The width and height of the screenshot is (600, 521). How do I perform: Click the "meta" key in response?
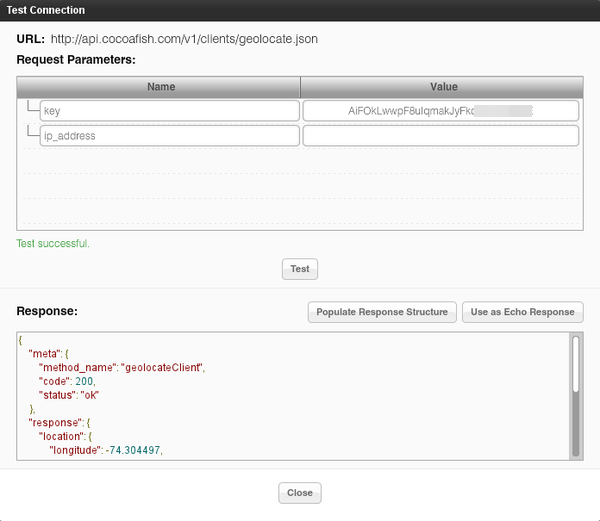pos(45,354)
